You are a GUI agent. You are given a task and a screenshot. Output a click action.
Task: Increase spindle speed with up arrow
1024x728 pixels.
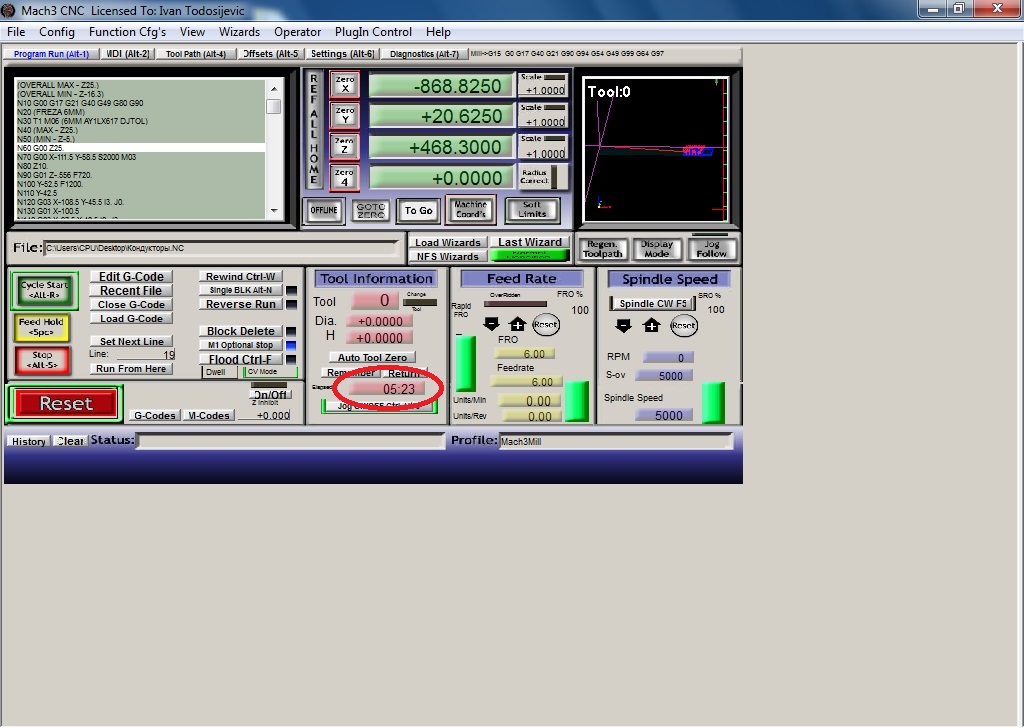[651, 325]
